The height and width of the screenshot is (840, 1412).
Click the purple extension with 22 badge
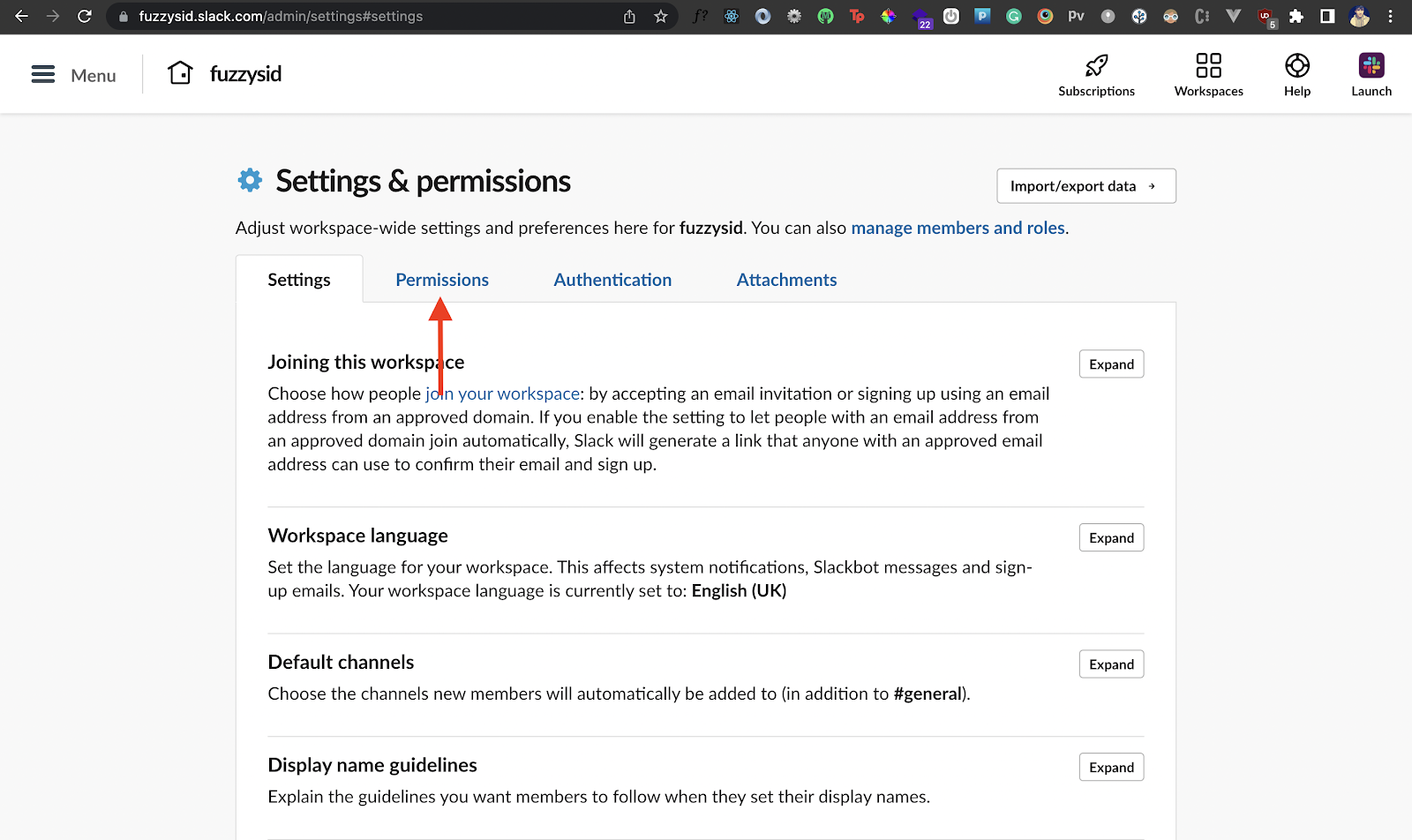(x=922, y=18)
